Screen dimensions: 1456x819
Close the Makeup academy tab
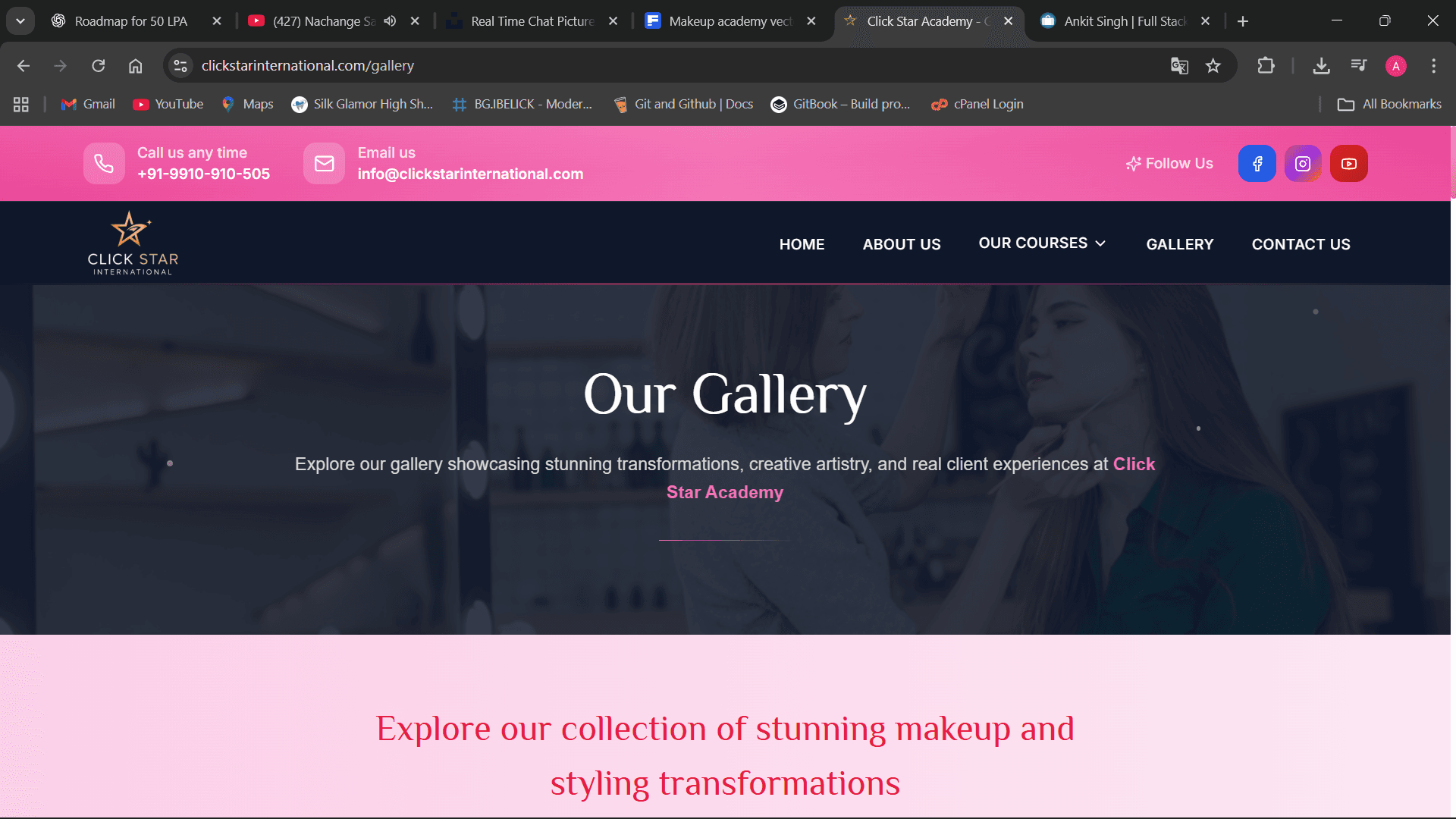pos(811,21)
